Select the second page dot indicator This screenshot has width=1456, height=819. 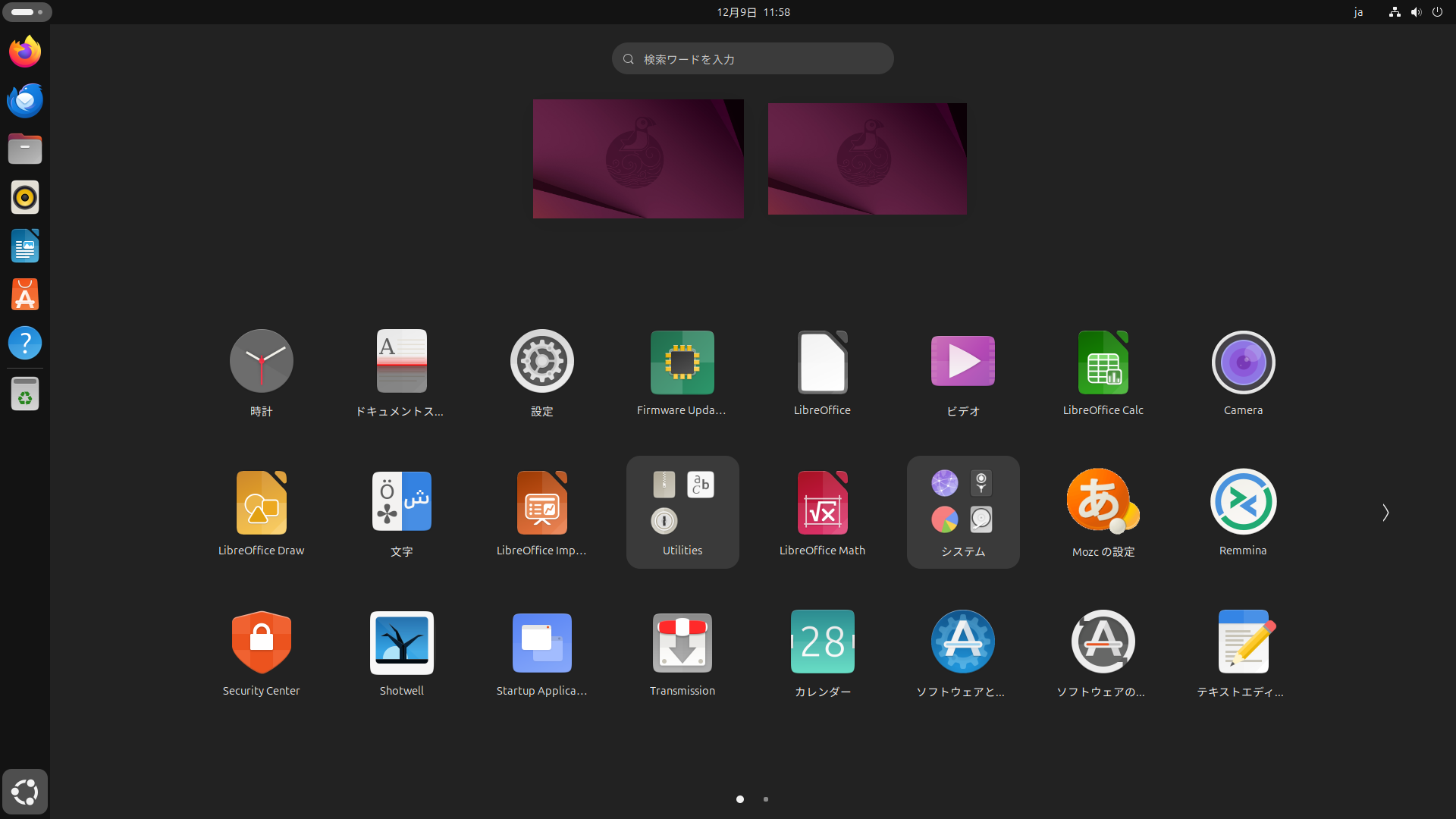(765, 799)
